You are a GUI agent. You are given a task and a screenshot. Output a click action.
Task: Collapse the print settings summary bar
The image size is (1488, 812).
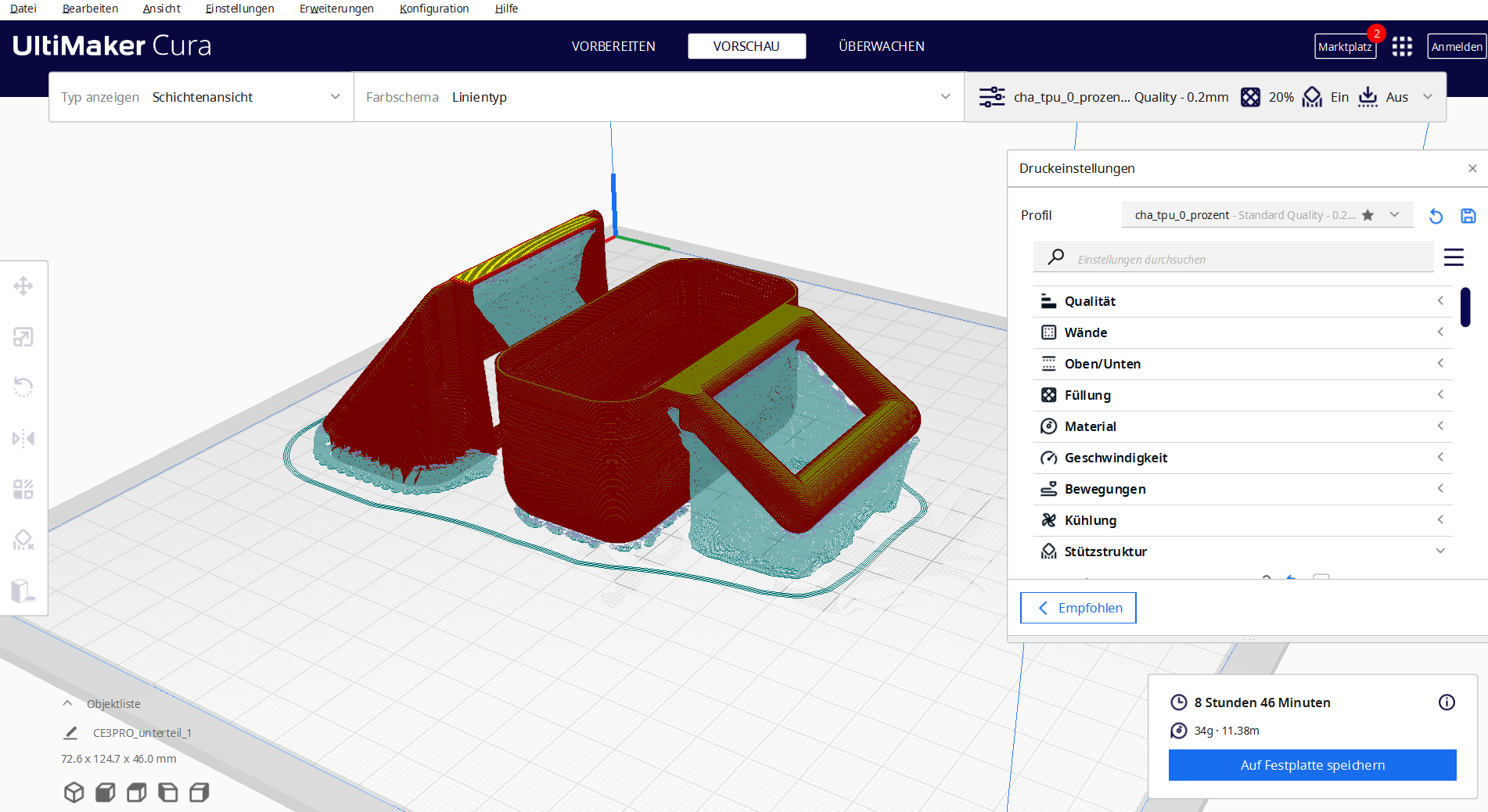pos(1428,97)
